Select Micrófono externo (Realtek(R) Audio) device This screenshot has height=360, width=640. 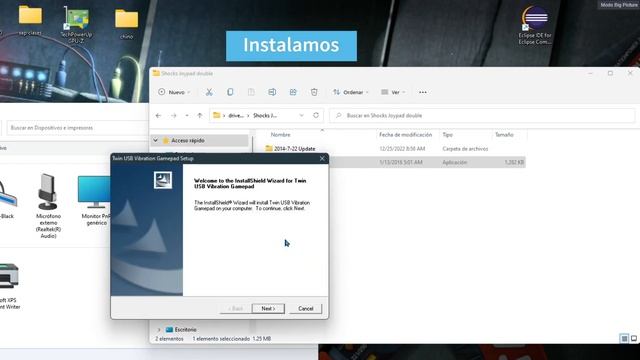point(48,206)
